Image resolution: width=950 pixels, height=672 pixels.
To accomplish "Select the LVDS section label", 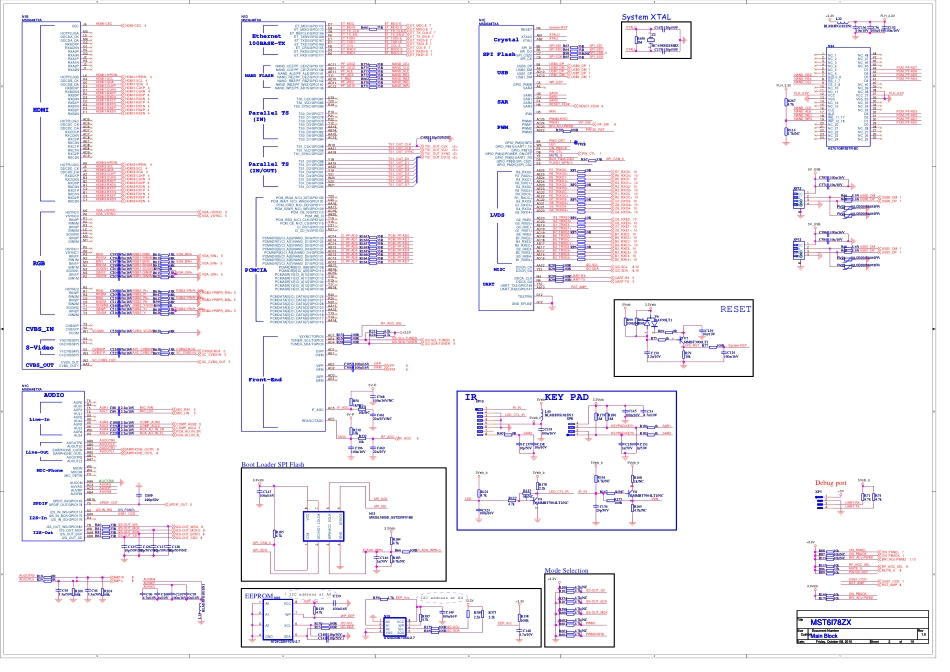I will (x=496, y=214).
